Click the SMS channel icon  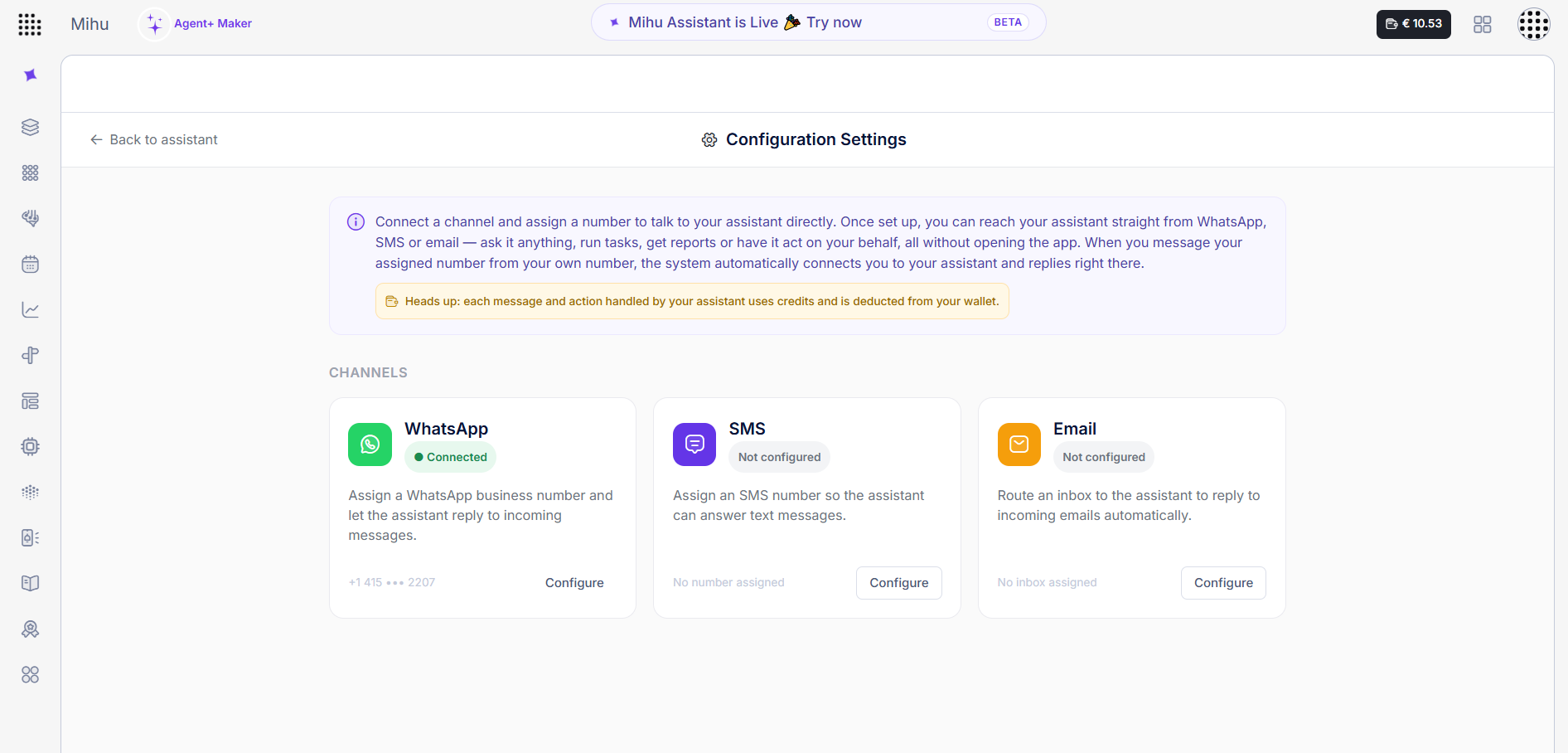(694, 445)
